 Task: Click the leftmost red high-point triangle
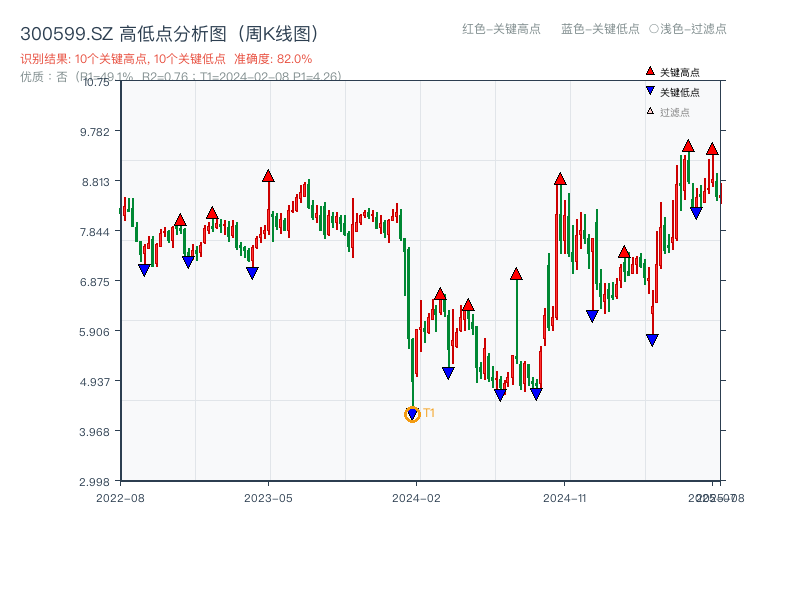point(180,220)
